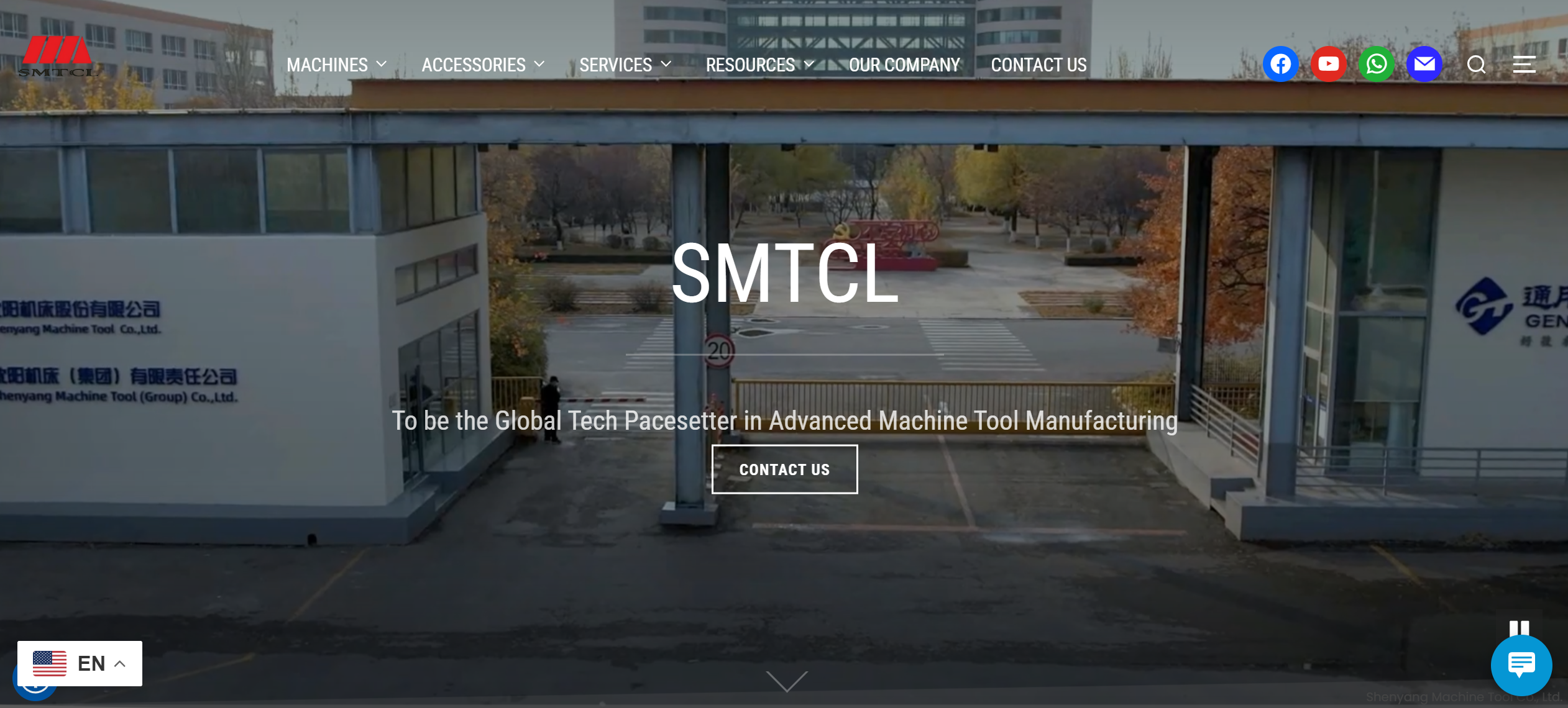The image size is (1568, 708).
Task: Open the YouTube channel icon
Action: pos(1328,64)
